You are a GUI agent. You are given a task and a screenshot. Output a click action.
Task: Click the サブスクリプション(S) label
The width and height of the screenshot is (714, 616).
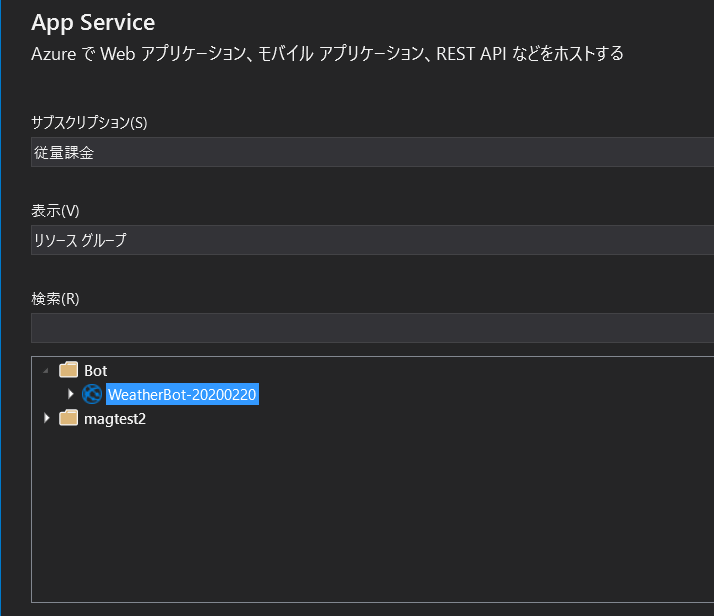coord(89,122)
